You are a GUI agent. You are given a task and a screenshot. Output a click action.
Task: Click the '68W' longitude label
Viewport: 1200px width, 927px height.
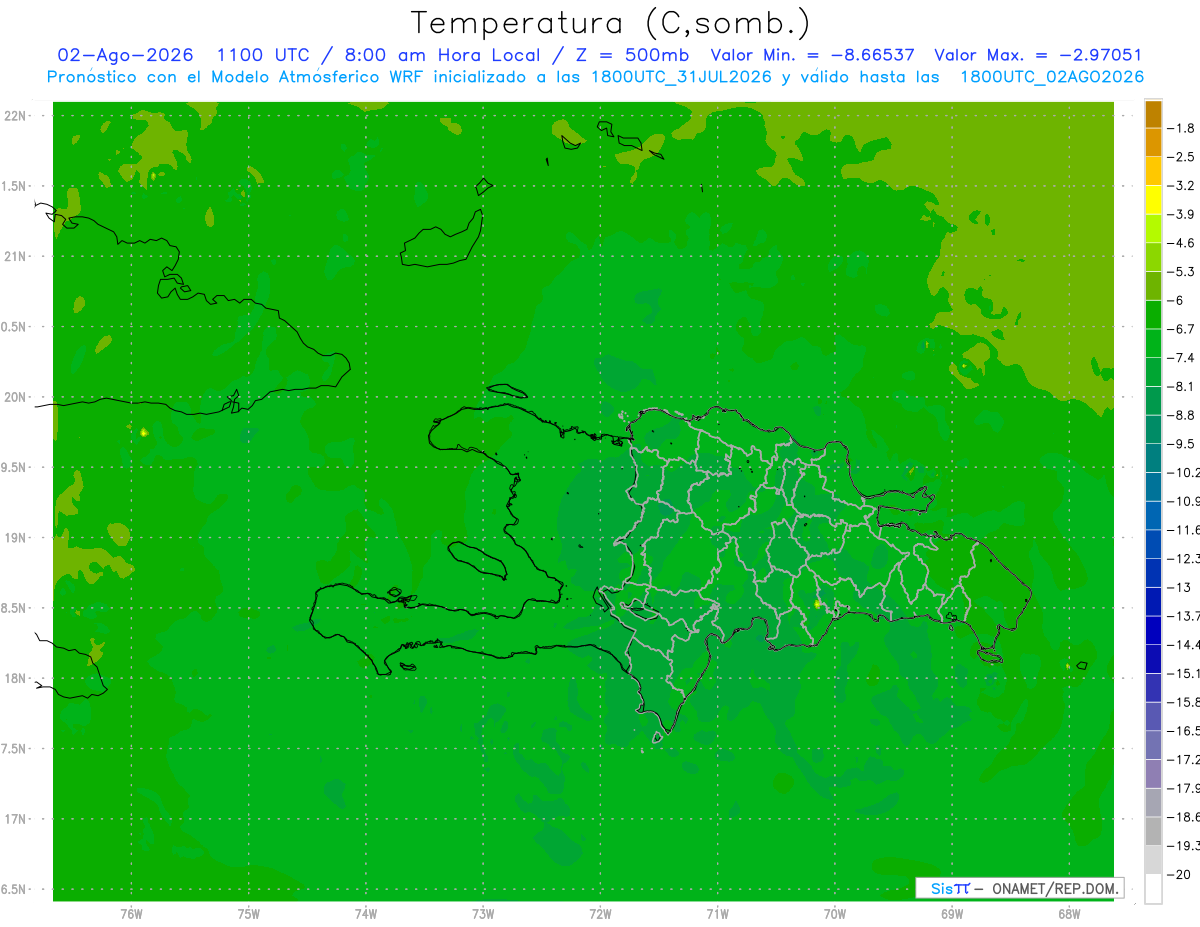(1069, 914)
